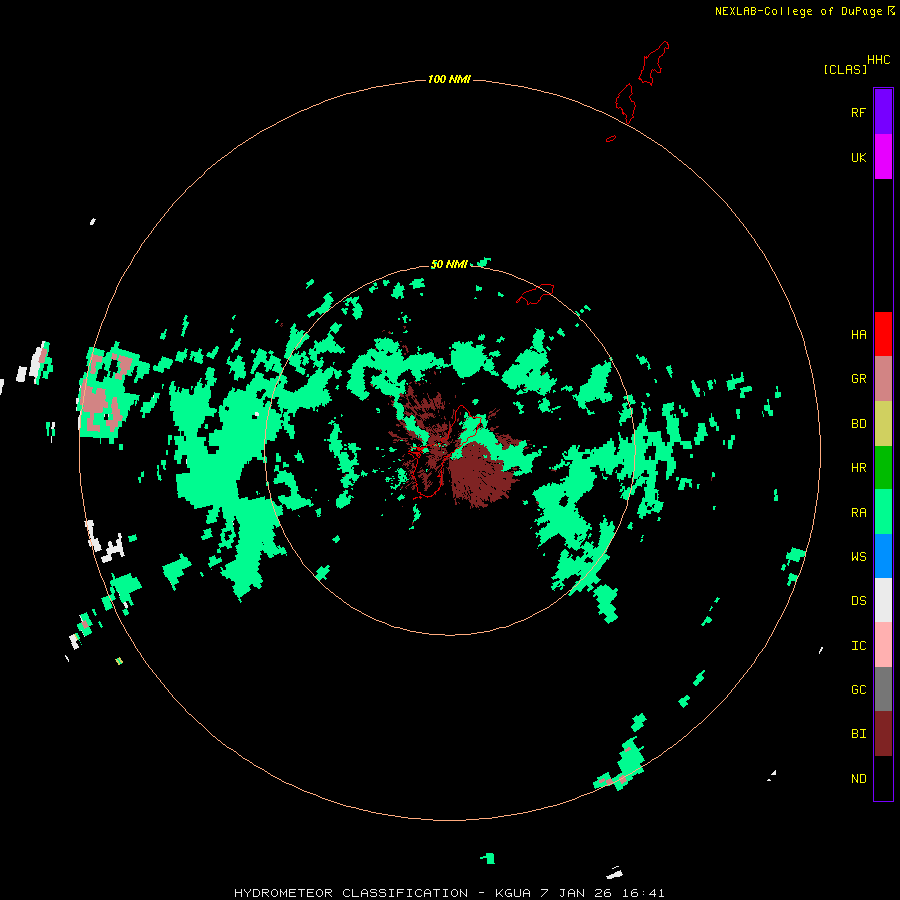
Task: Click the WS legend label
Action: (x=858, y=557)
